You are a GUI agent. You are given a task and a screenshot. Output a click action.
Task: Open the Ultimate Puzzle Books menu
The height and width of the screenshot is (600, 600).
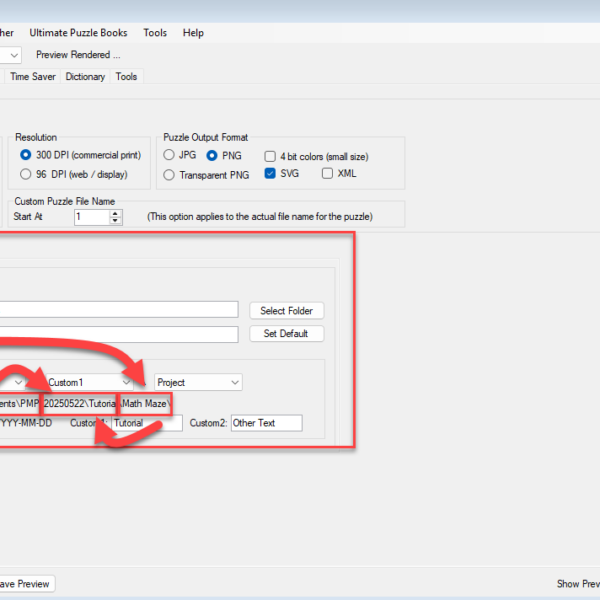[80, 33]
